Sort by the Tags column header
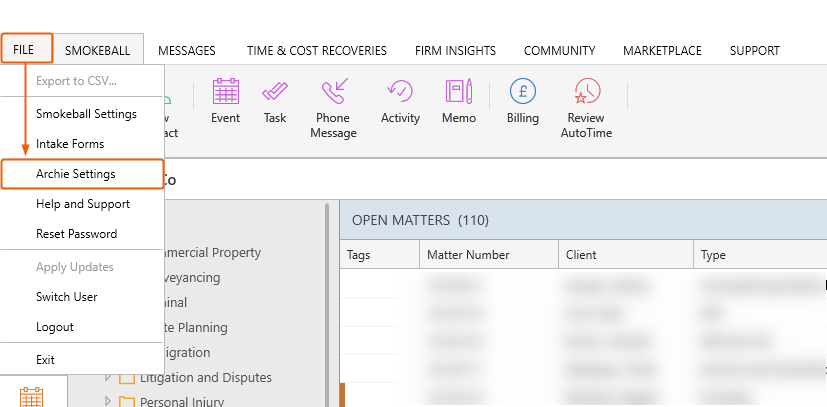 [380, 255]
